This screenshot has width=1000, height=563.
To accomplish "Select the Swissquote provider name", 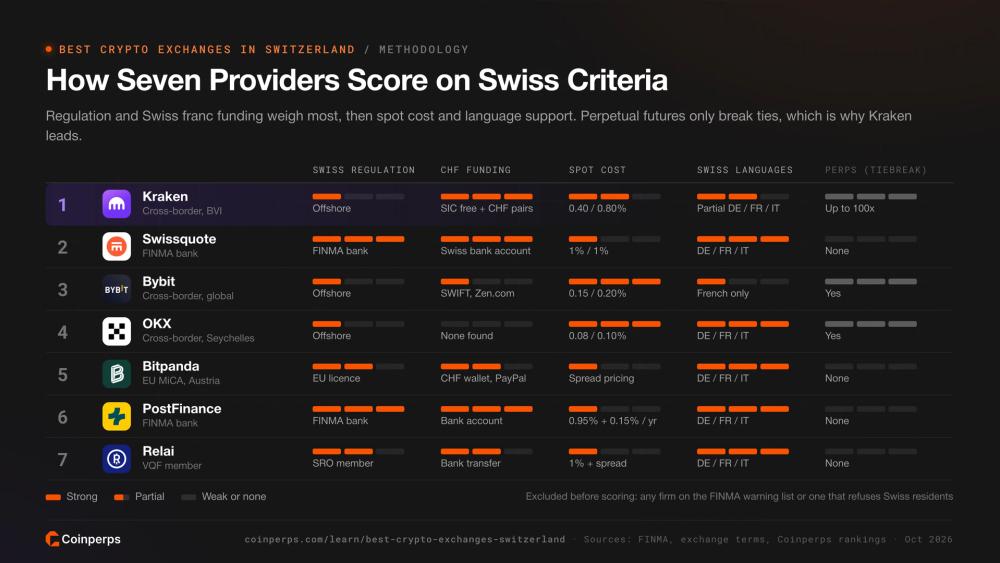I will (179, 239).
